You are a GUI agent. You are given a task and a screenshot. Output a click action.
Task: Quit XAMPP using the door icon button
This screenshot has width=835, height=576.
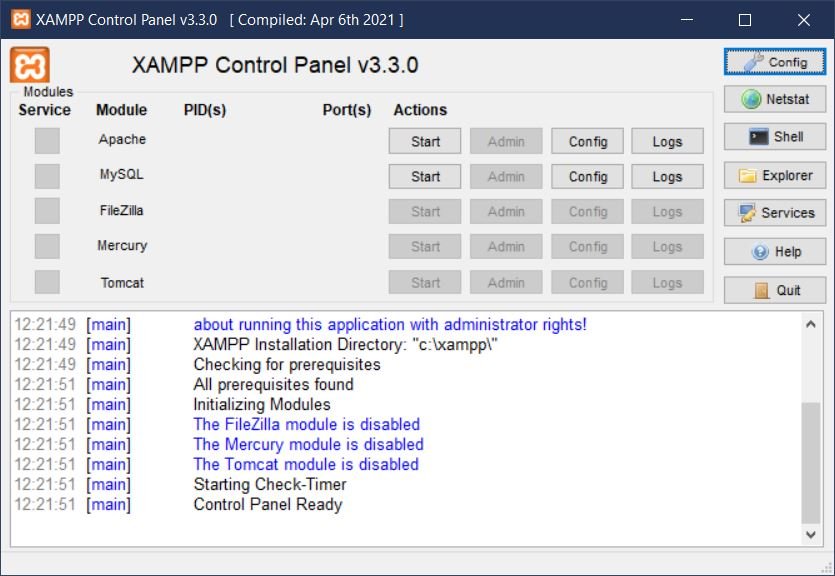pyautogui.click(x=775, y=290)
